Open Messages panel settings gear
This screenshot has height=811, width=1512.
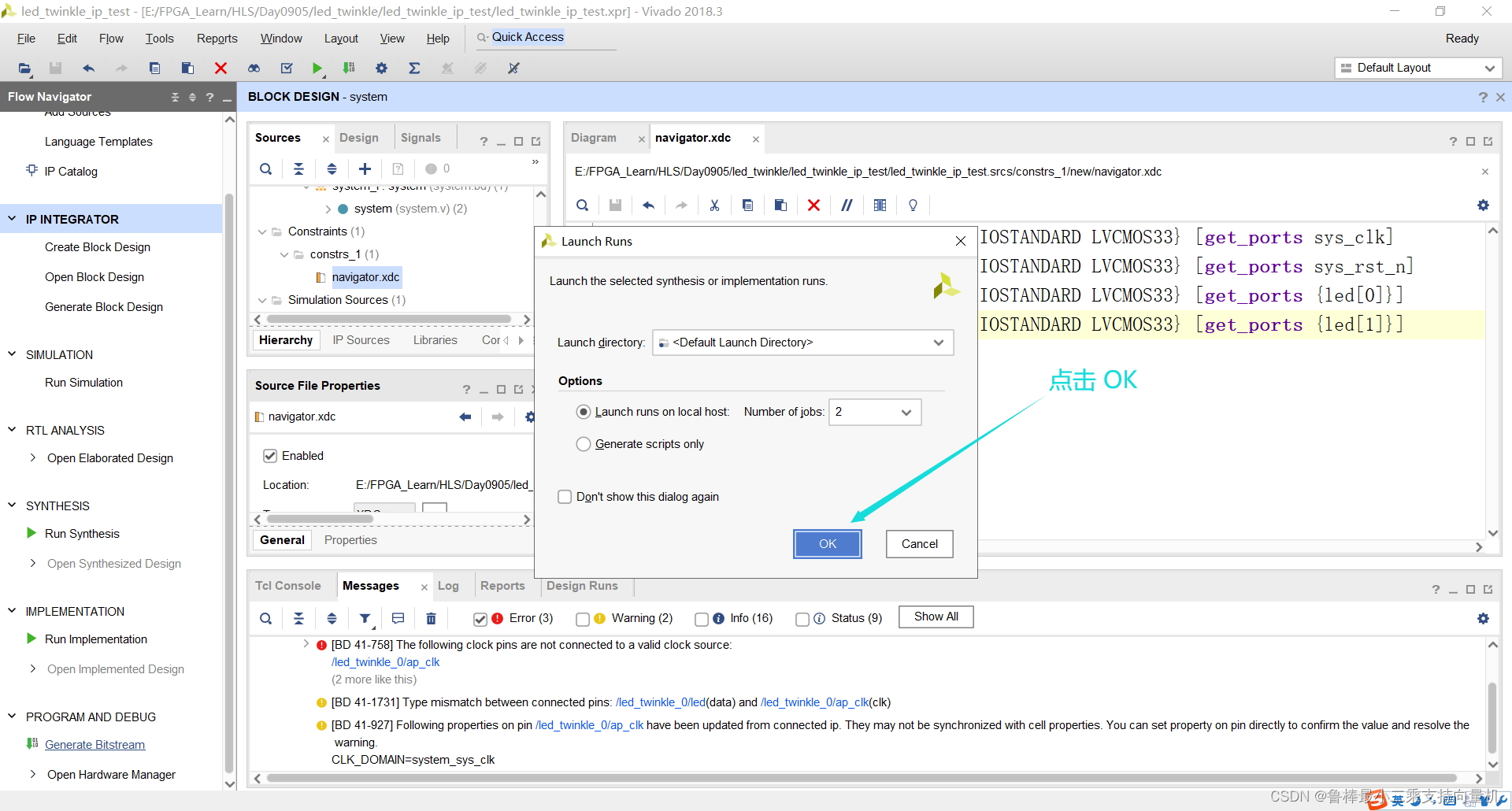click(1483, 619)
